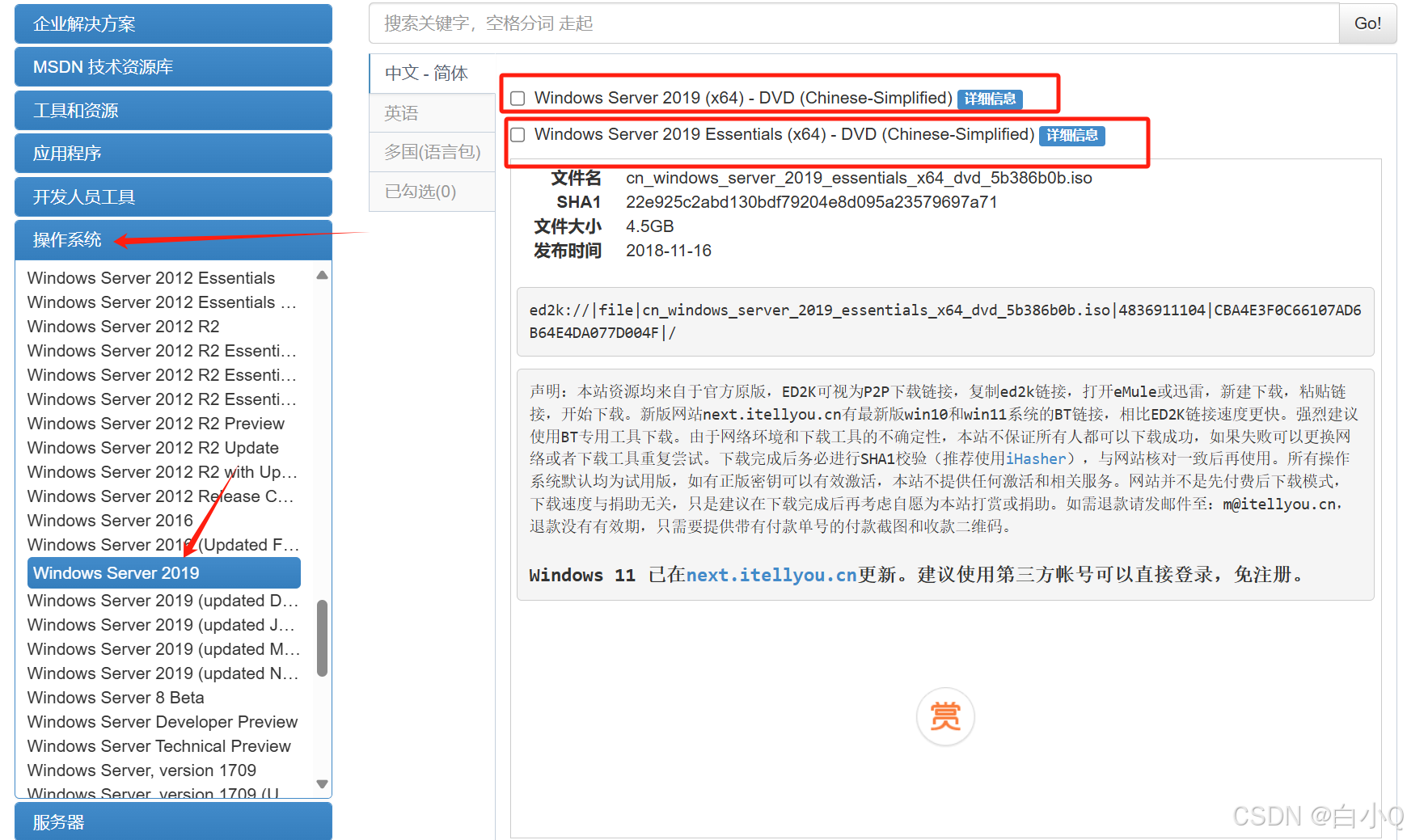Select Windows Server, version 1709

tap(142, 770)
